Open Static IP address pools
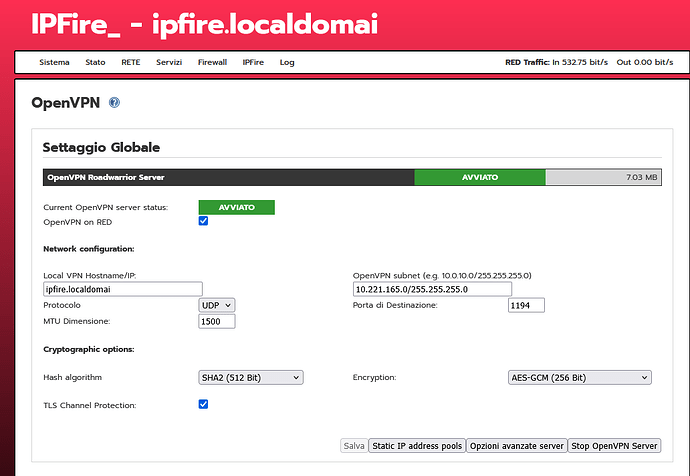Viewport: 690px width, 476px height. (417, 446)
